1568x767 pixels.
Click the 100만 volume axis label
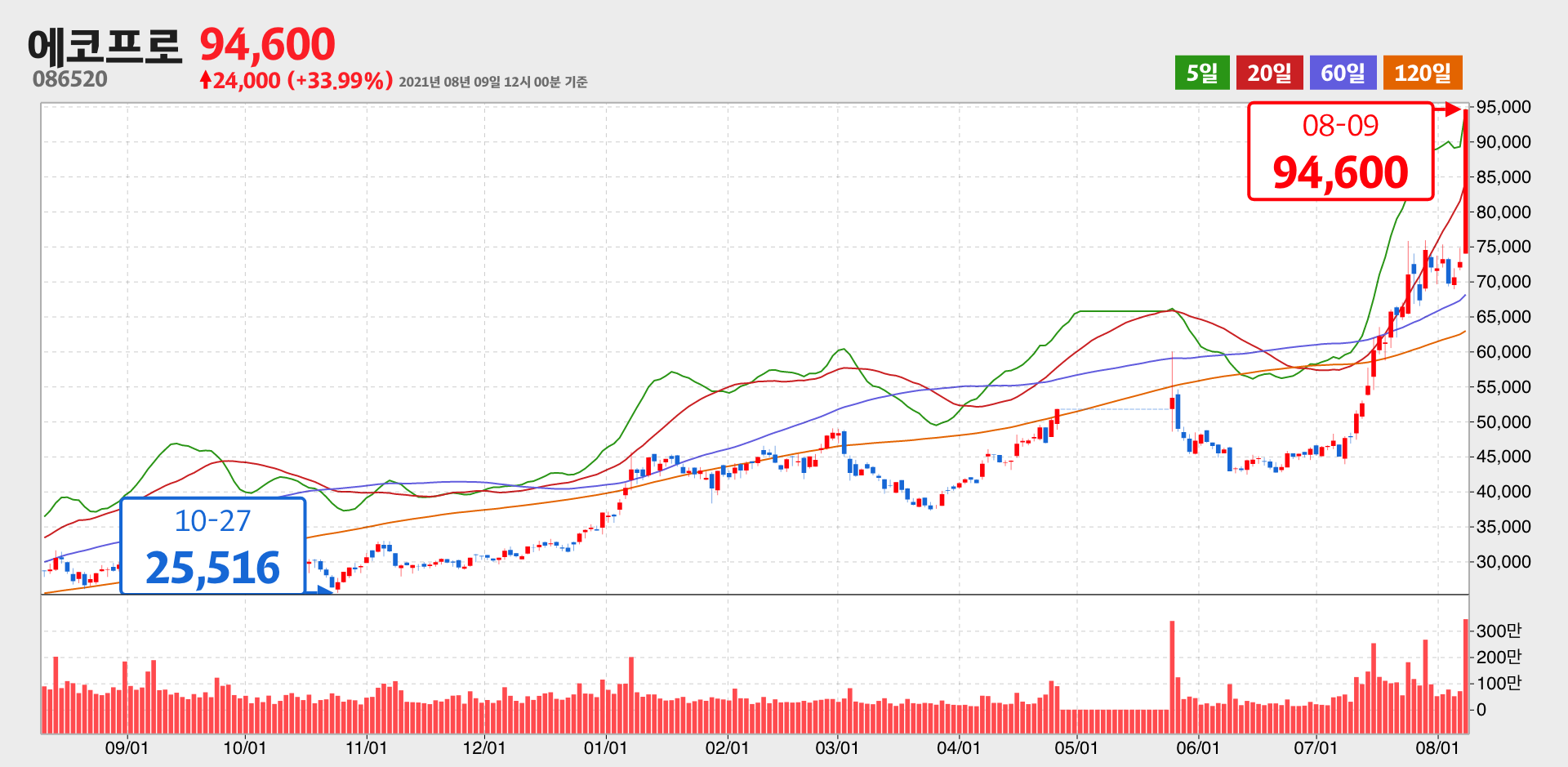tap(1499, 683)
